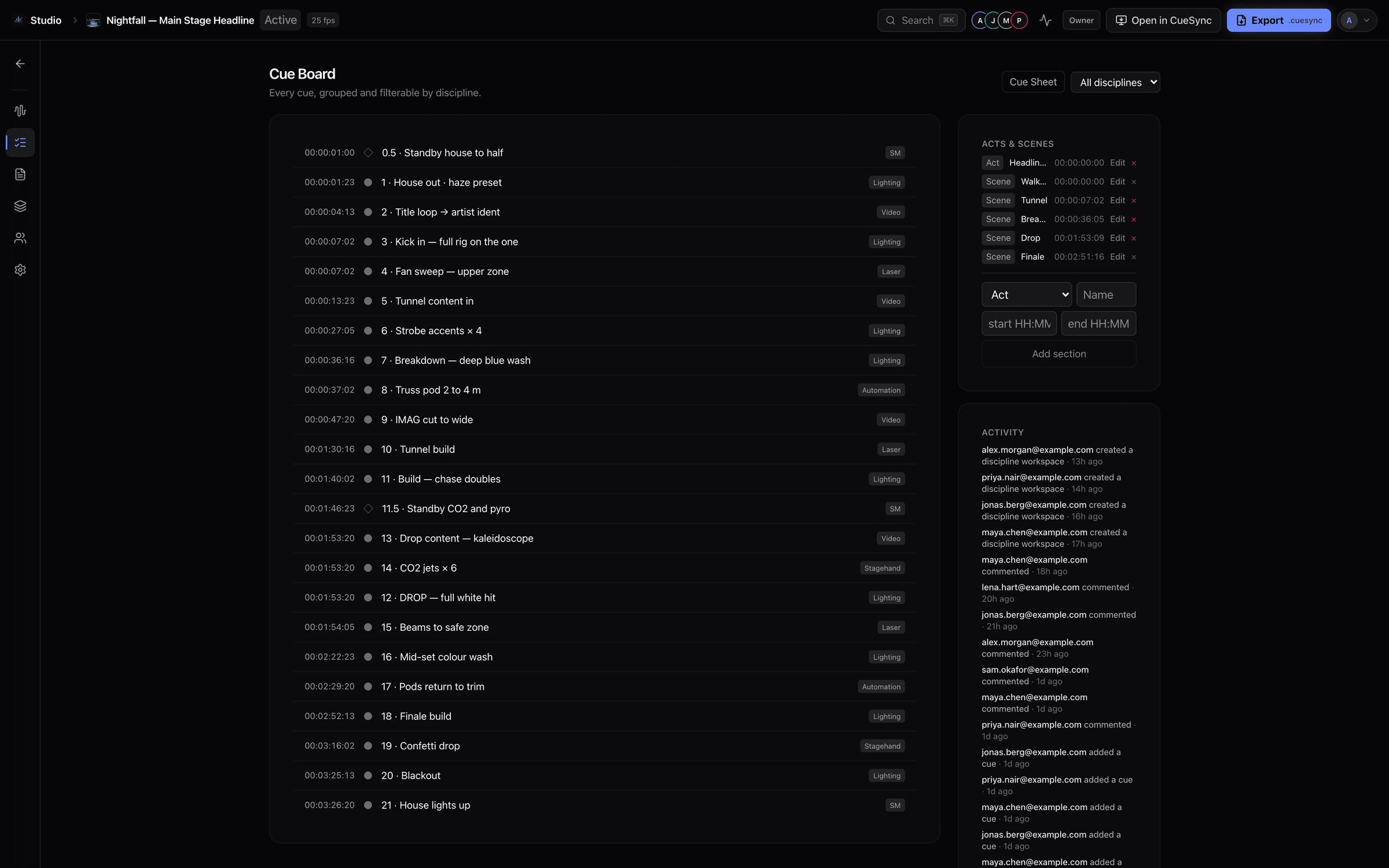Remove the Drop scene with x
1389x868 pixels.
click(x=1134, y=238)
